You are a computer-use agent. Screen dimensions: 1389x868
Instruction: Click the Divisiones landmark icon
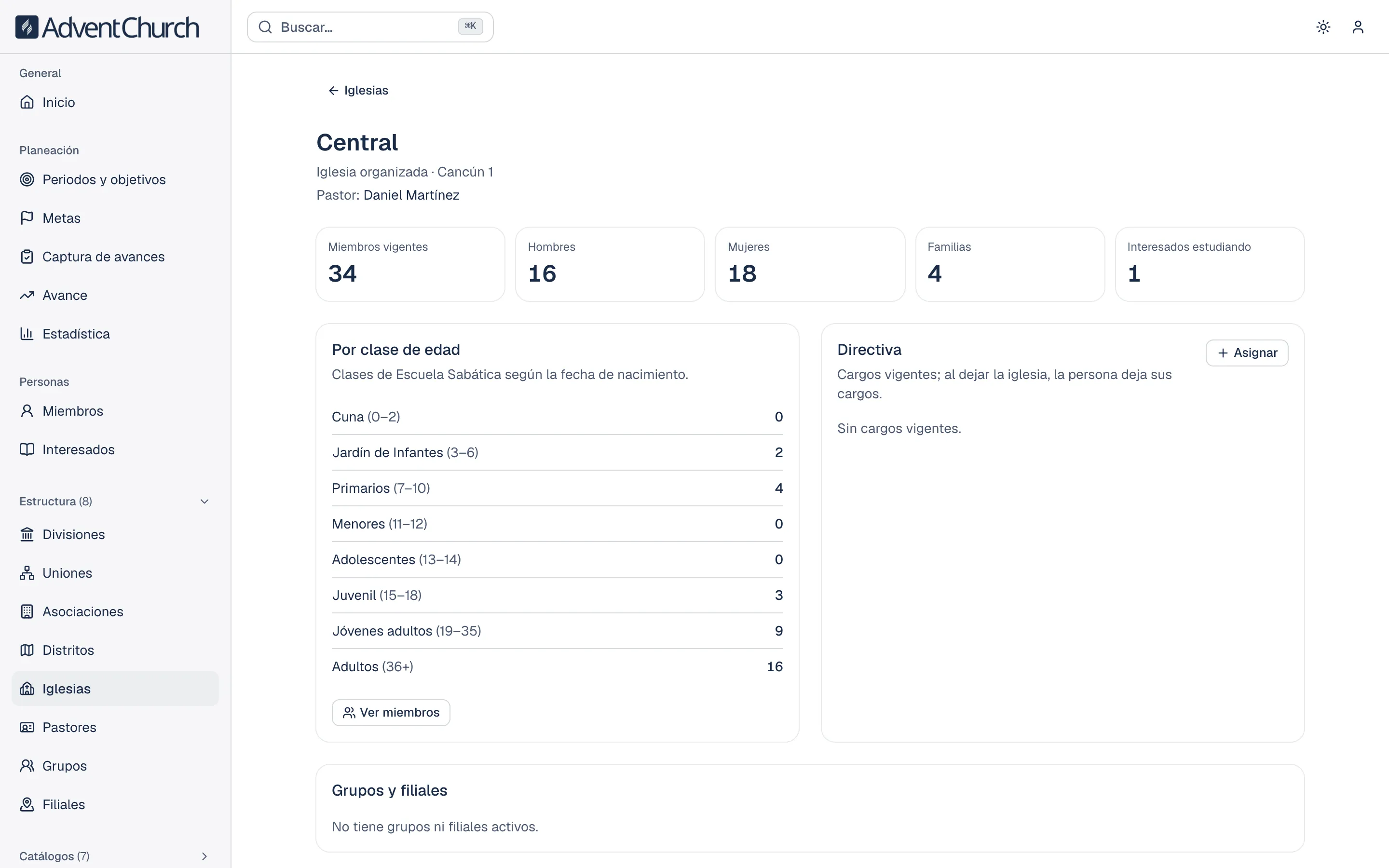(27, 534)
